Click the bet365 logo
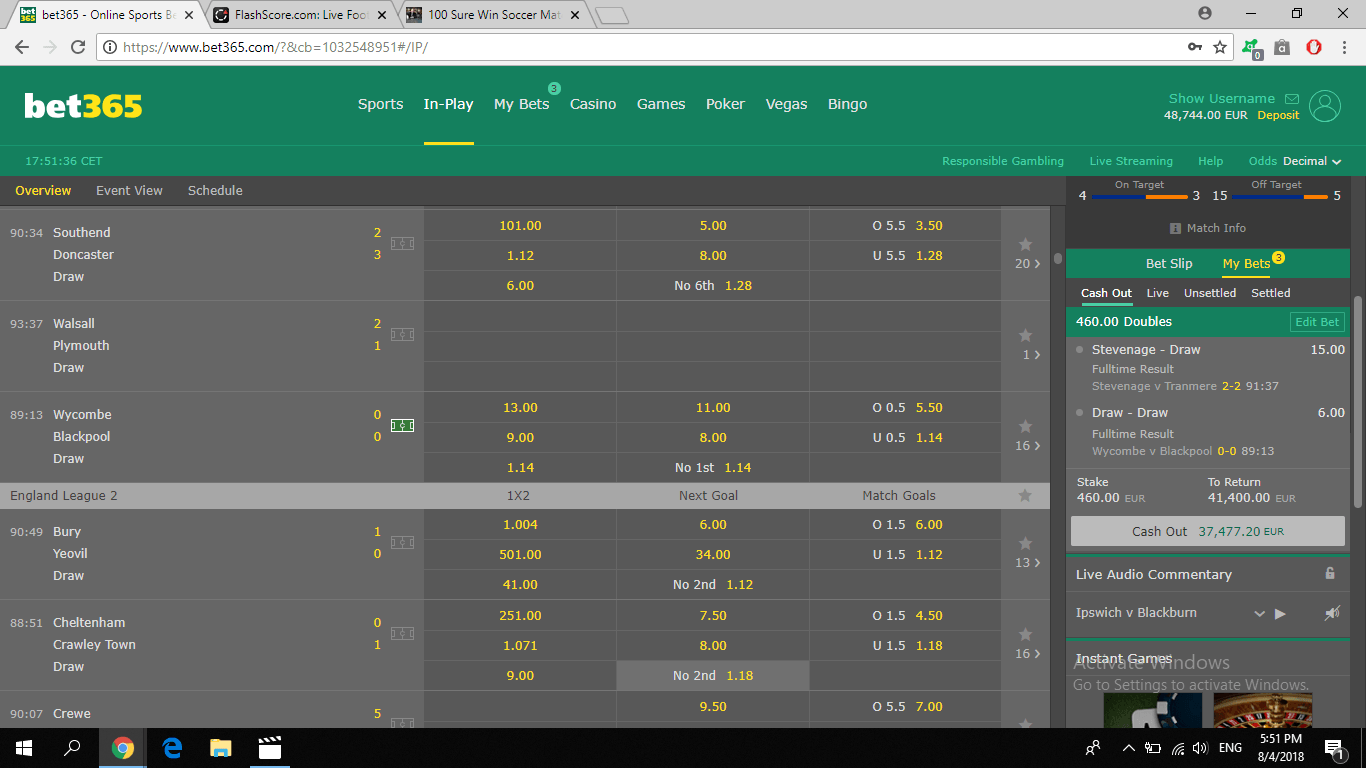The image size is (1366, 768). click(83, 105)
